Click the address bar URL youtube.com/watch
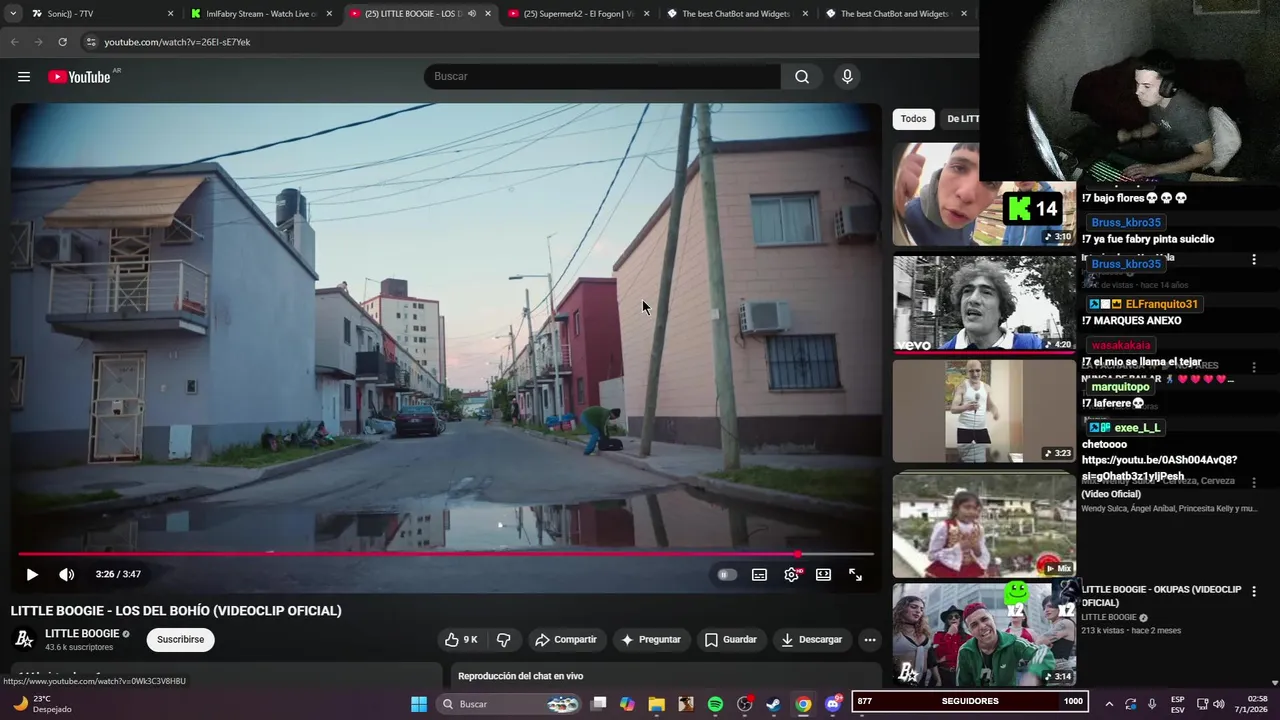Image resolution: width=1280 pixels, height=720 pixels. tap(177, 42)
